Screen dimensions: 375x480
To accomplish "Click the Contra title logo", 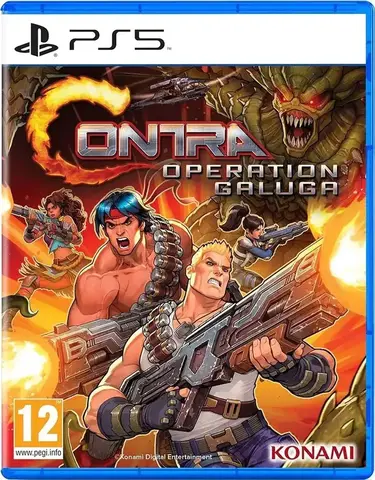I will (149, 131).
